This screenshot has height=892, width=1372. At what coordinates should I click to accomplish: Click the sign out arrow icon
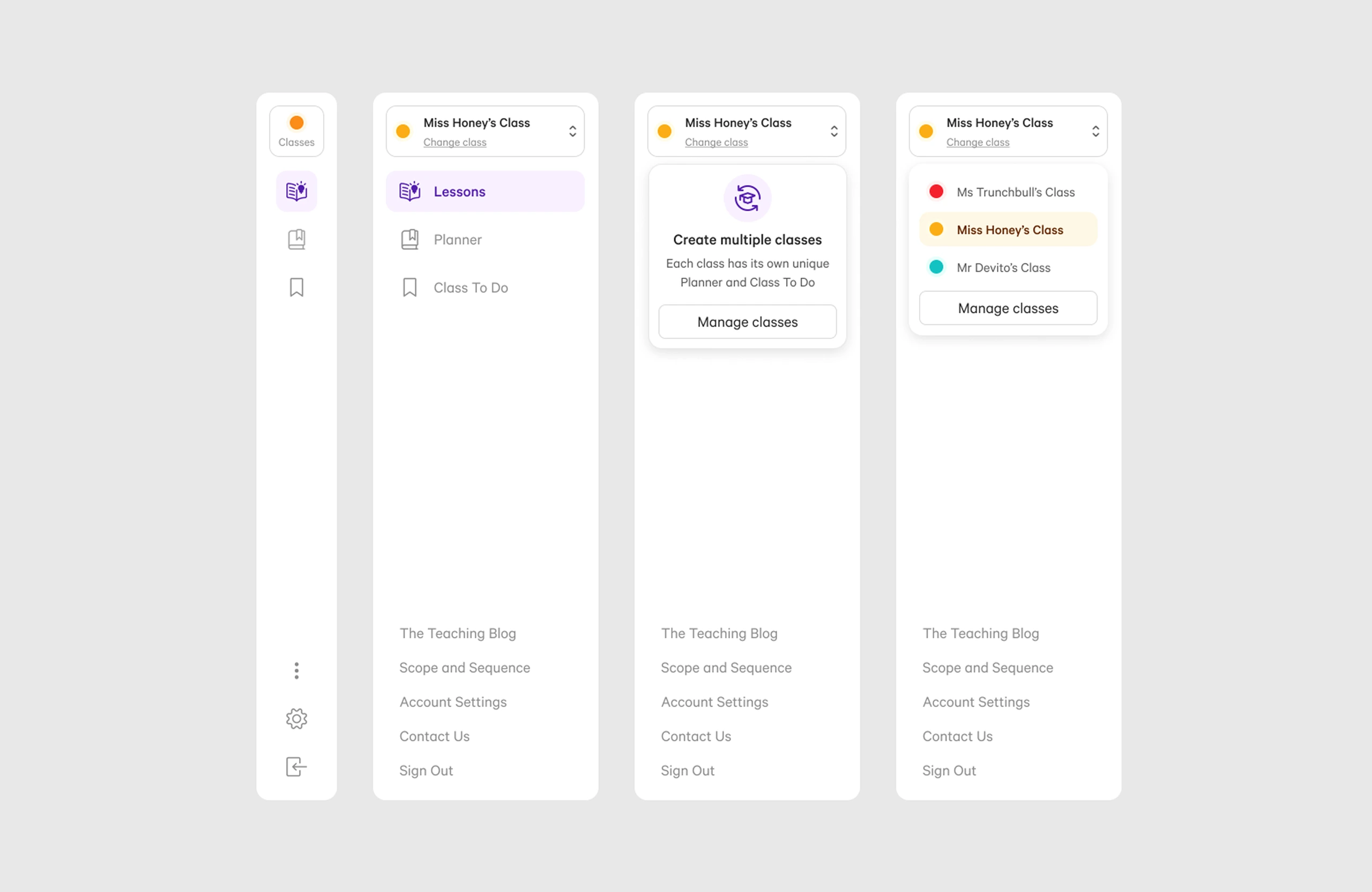tap(296, 767)
